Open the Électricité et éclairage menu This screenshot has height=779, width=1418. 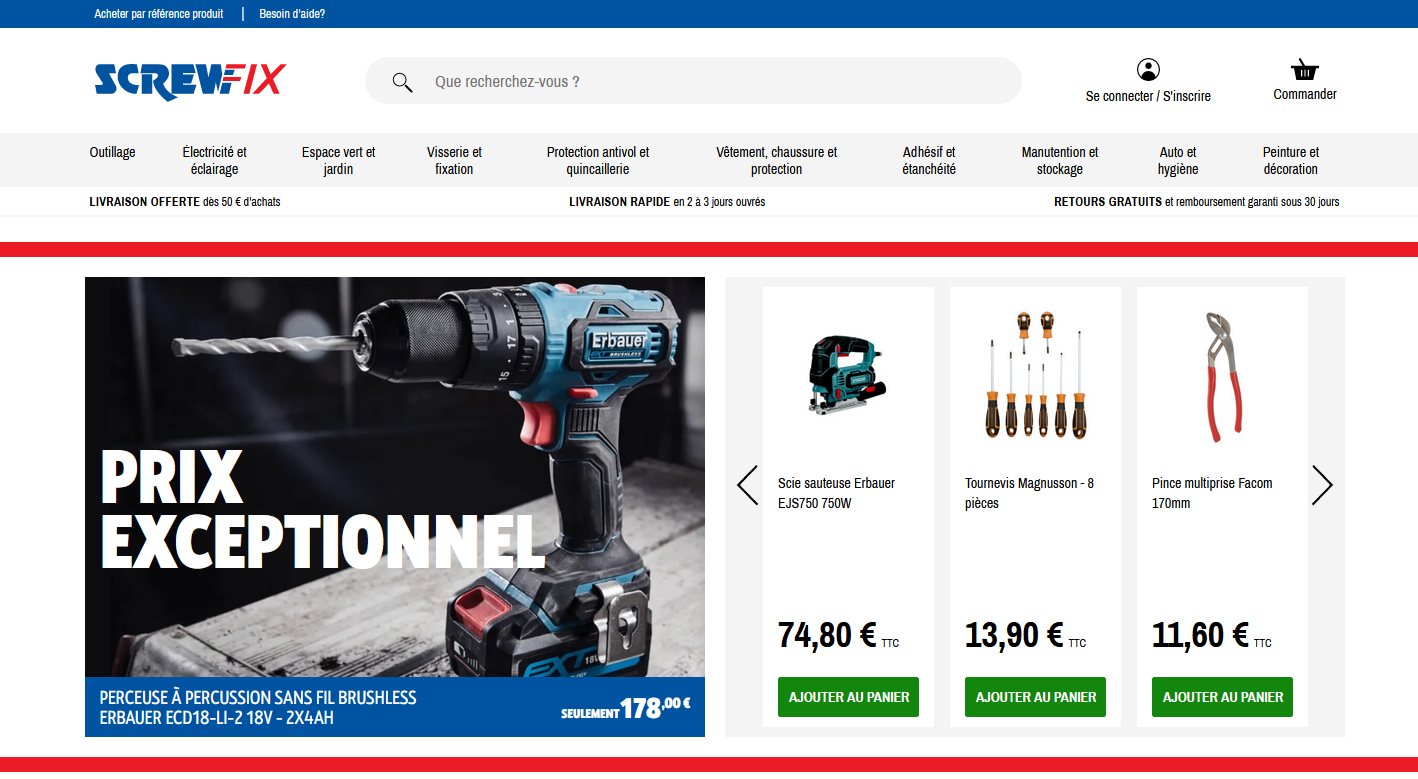point(213,160)
